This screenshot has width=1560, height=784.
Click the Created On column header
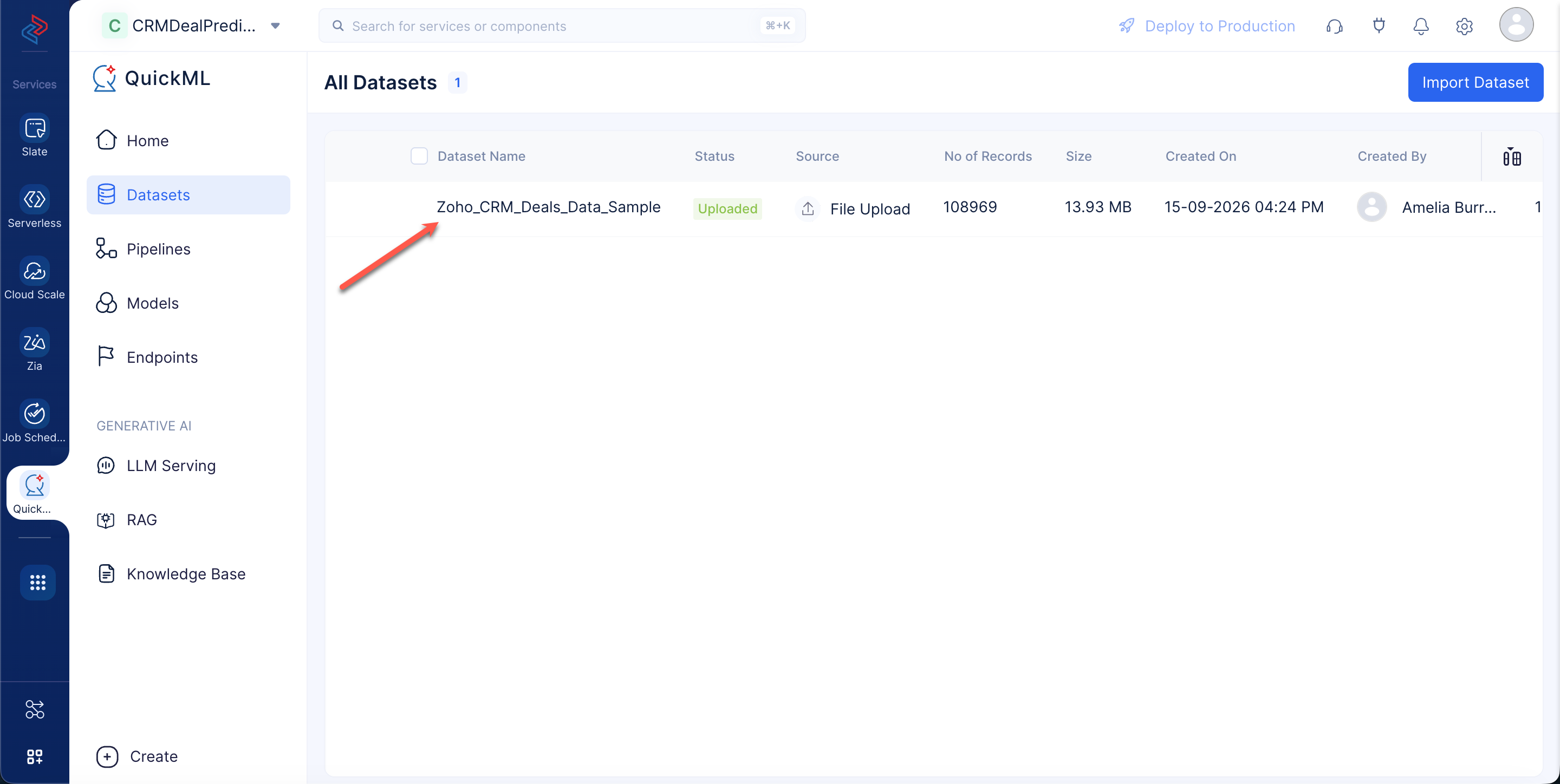click(1201, 156)
